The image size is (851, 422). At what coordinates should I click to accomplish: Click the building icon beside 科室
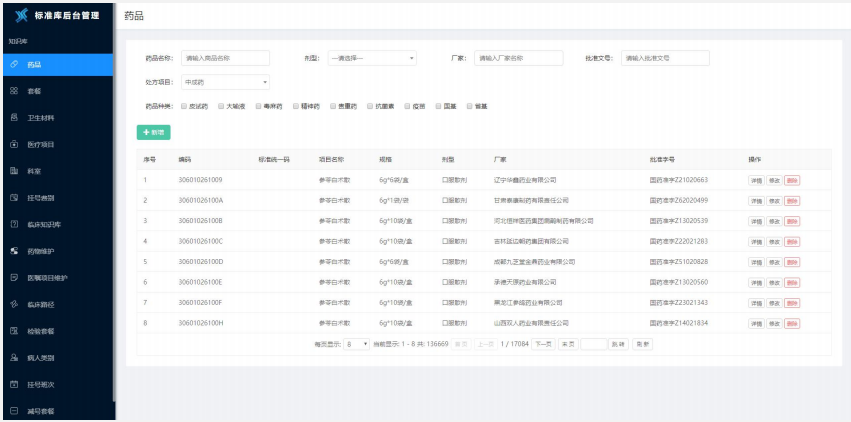[15, 171]
